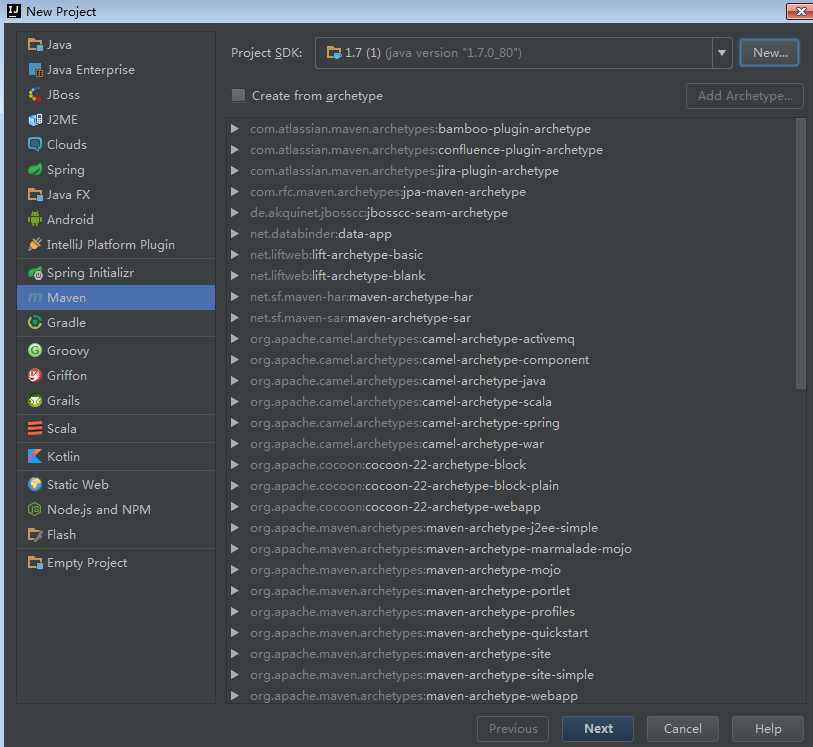Select the Java project type icon
Screen dimensions: 813x747
click(35, 45)
